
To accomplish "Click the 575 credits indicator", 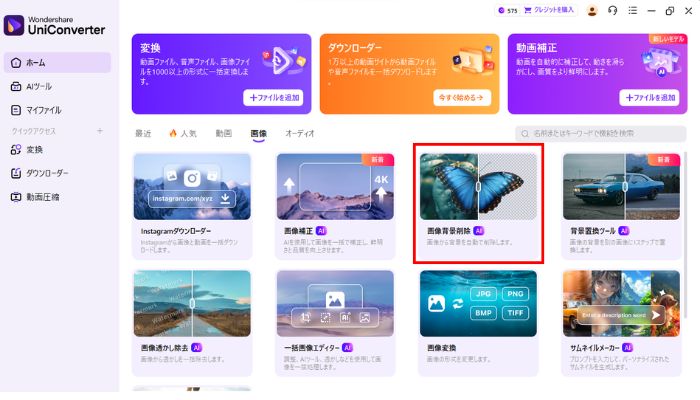I will click(508, 10).
